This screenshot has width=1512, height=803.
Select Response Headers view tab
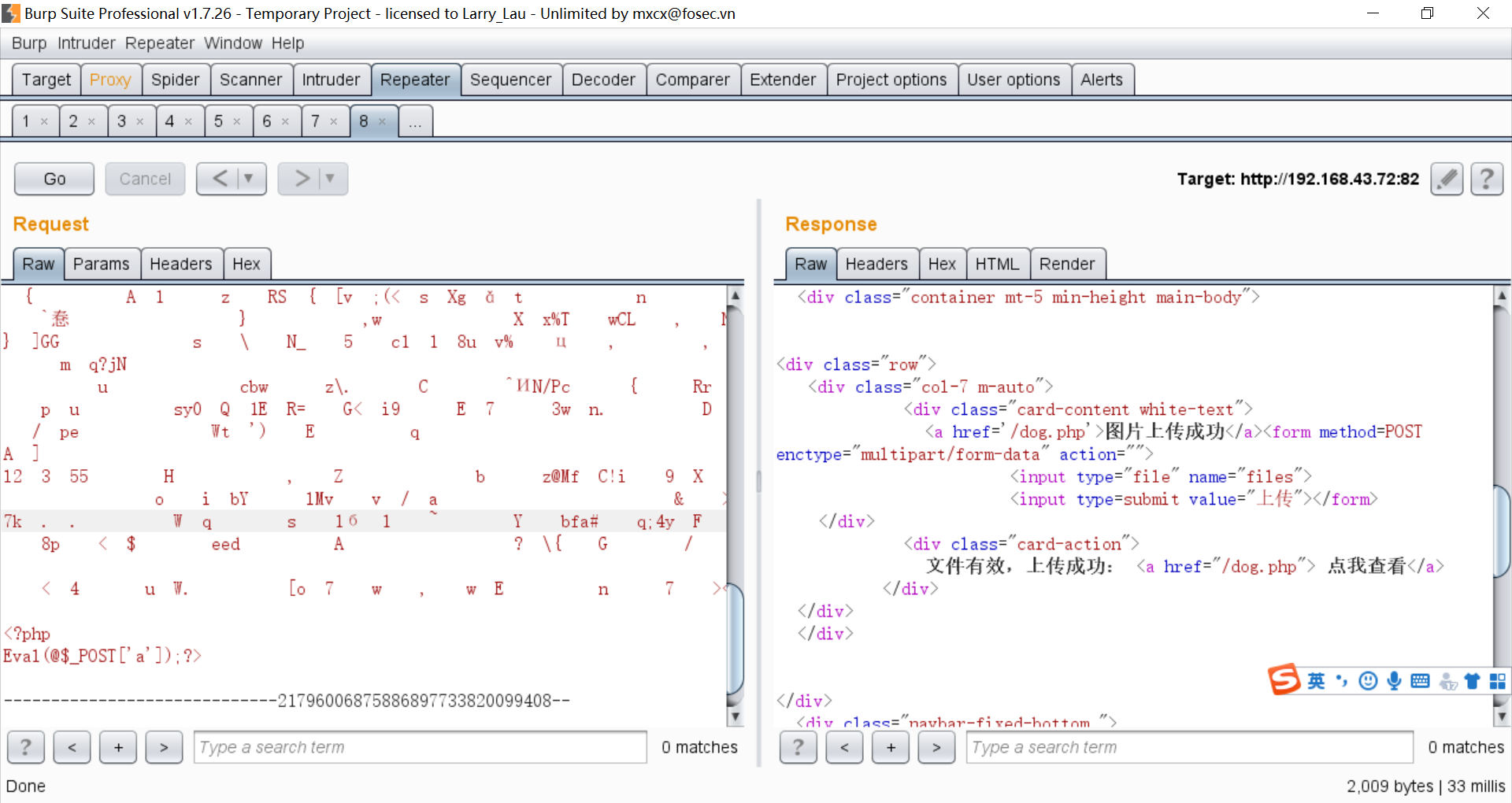(x=876, y=264)
